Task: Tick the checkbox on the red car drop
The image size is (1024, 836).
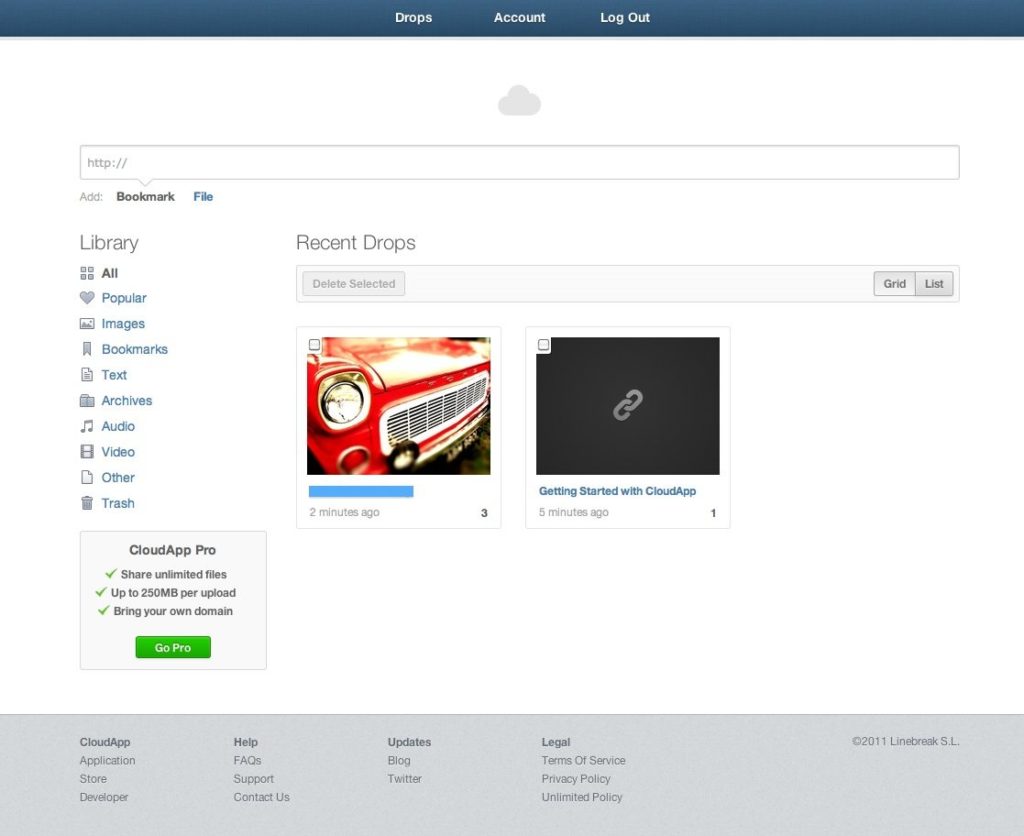Action: [314, 344]
